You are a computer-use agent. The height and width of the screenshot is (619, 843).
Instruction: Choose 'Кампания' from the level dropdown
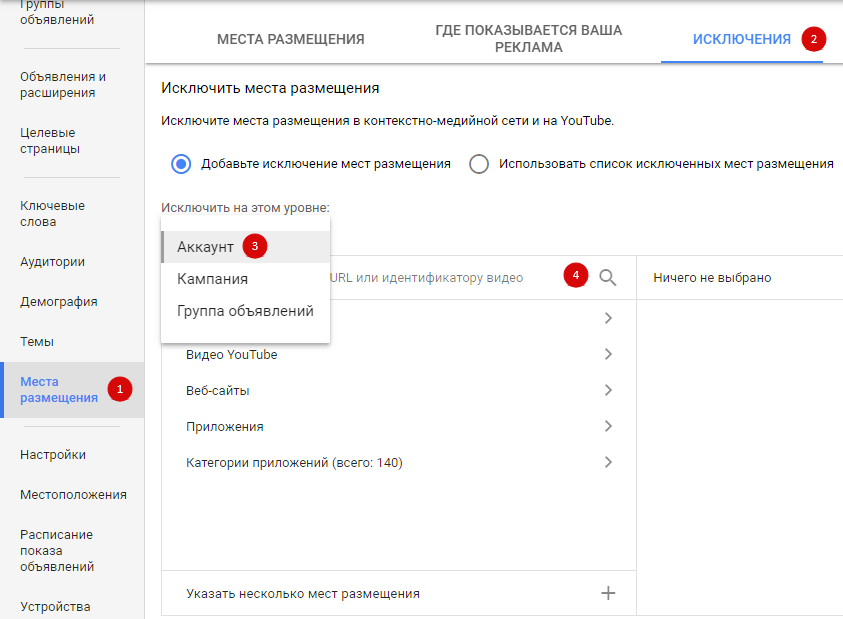tap(213, 279)
